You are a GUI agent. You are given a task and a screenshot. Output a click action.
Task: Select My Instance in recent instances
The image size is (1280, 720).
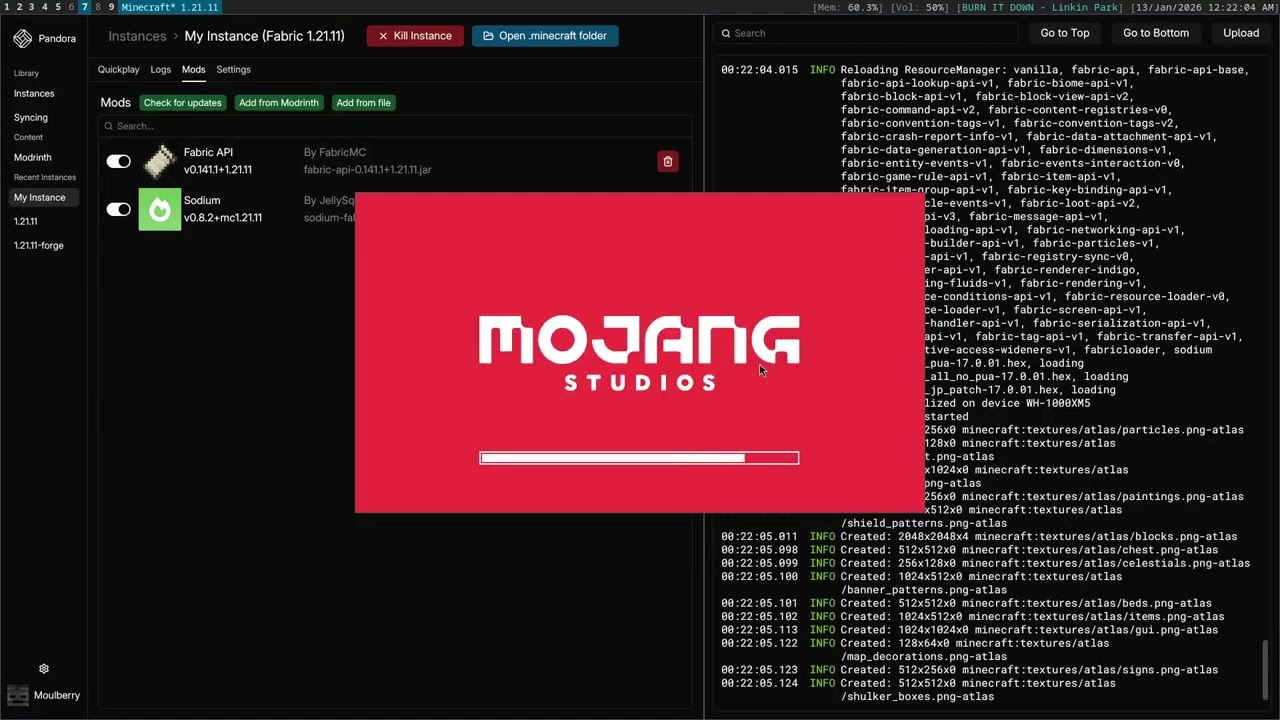(x=44, y=197)
